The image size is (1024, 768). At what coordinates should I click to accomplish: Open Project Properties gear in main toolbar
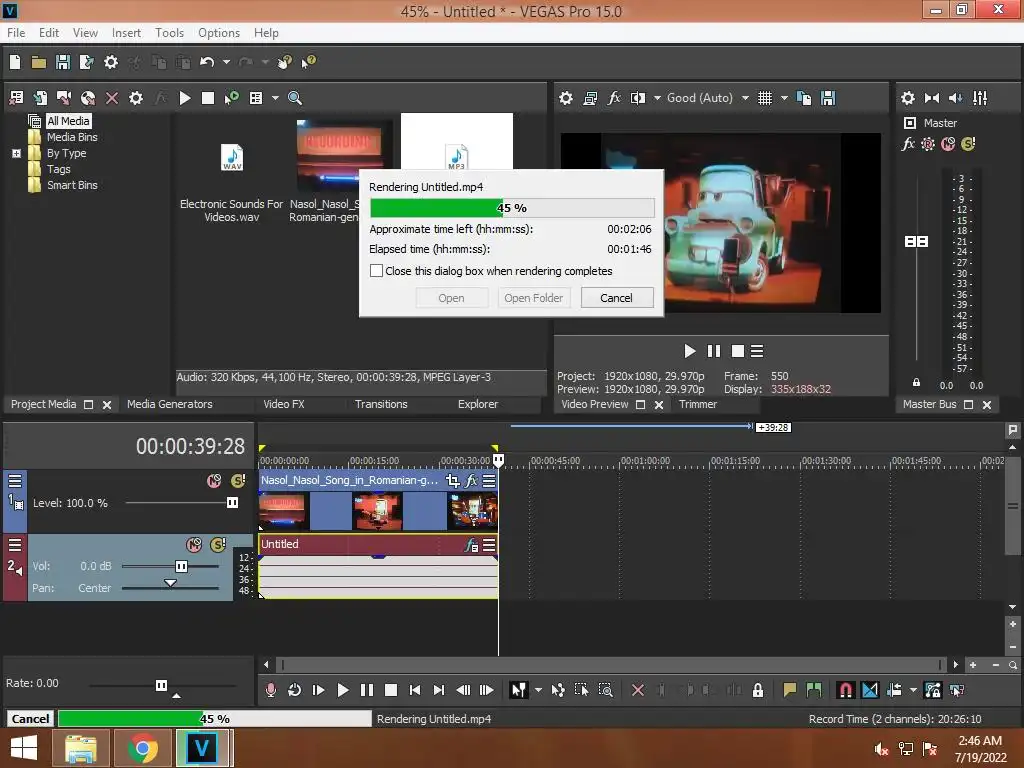click(111, 62)
